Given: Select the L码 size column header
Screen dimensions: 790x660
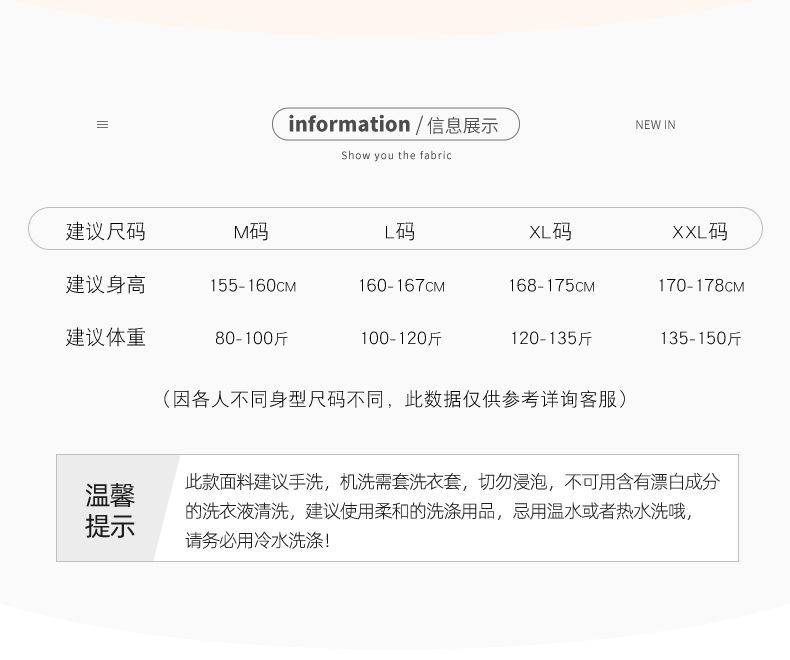Looking at the screenshot, I should click(400, 232).
